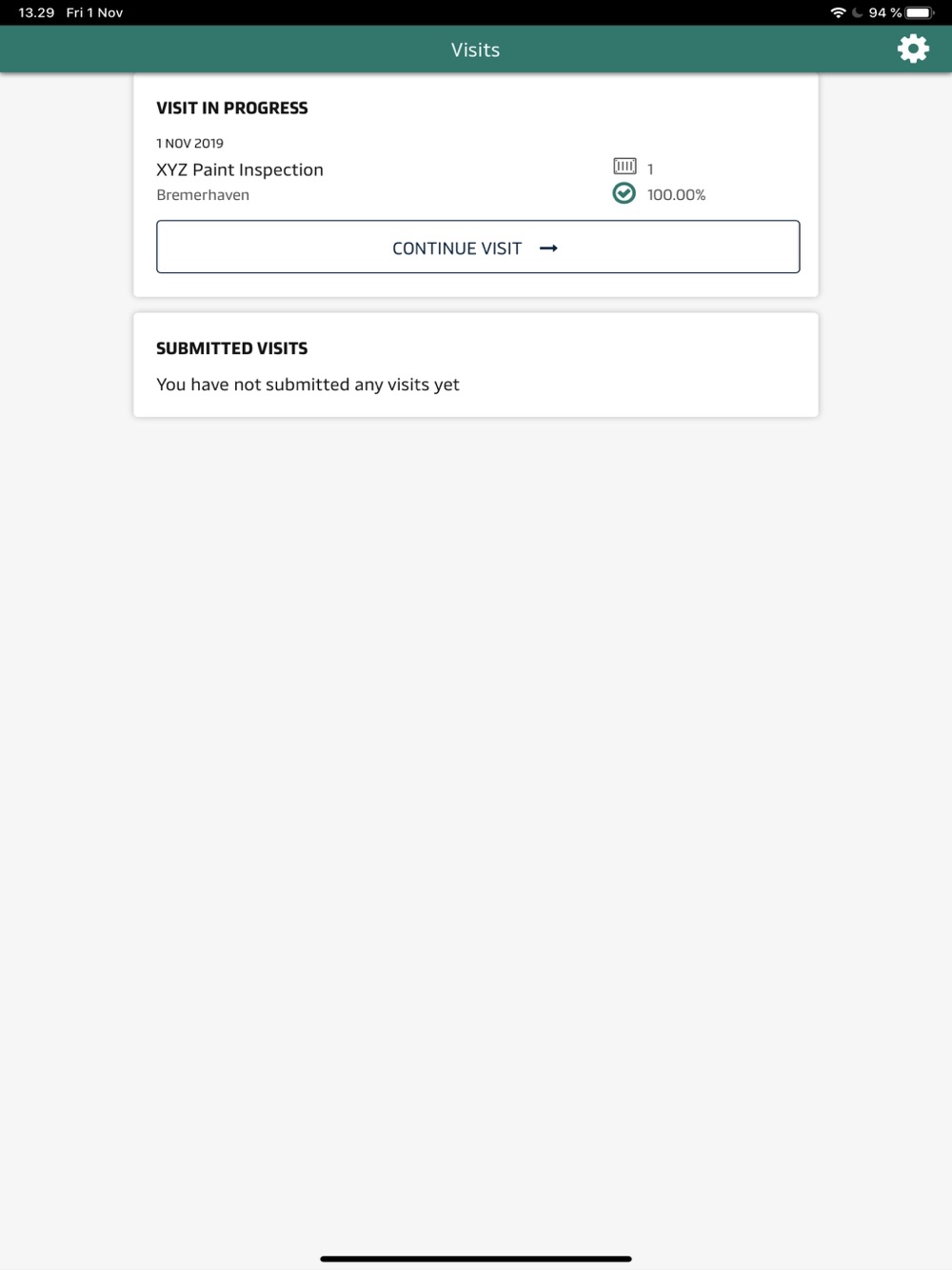Click the 100.00% completion value
This screenshot has width=952, height=1270.
pyautogui.click(x=676, y=194)
